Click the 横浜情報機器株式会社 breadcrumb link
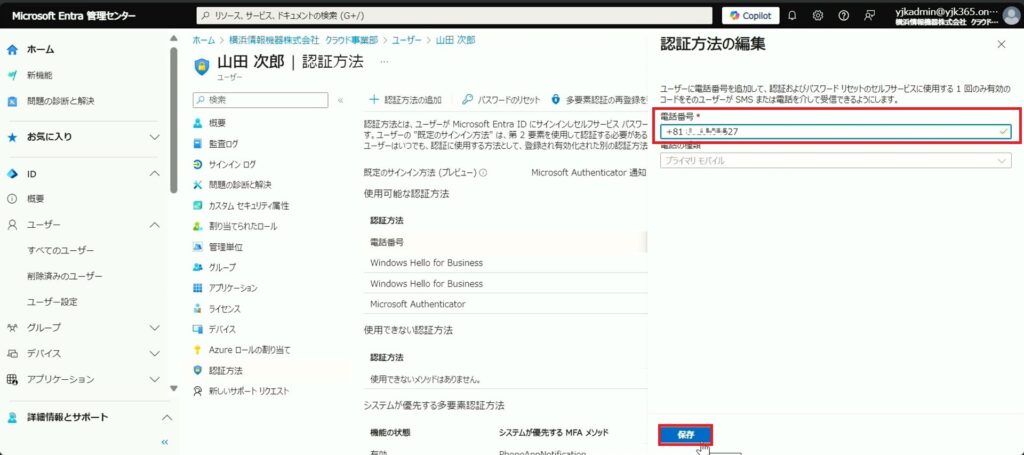1024x455 pixels. (x=304, y=40)
